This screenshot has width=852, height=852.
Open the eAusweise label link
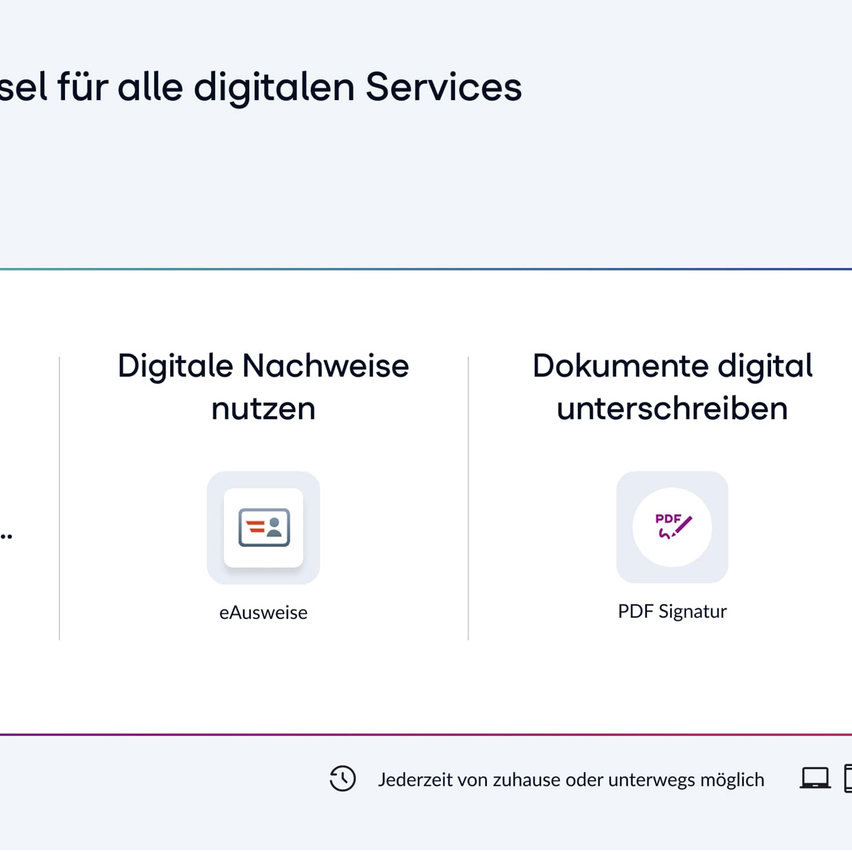[263, 611]
